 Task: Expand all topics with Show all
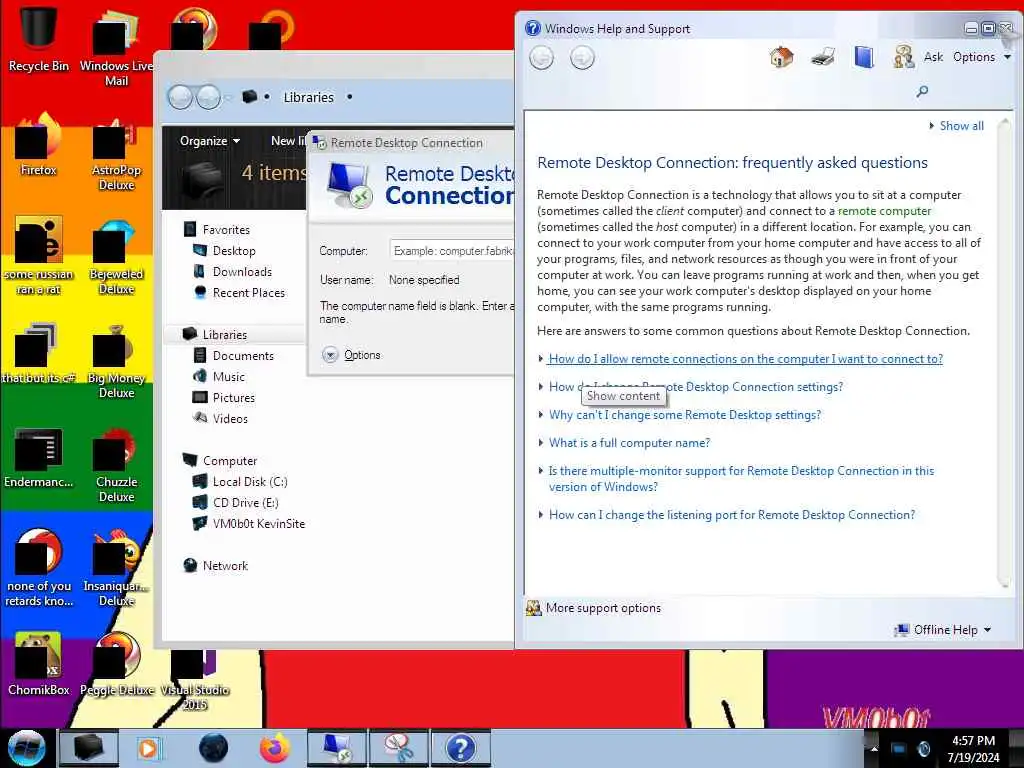[956, 126]
